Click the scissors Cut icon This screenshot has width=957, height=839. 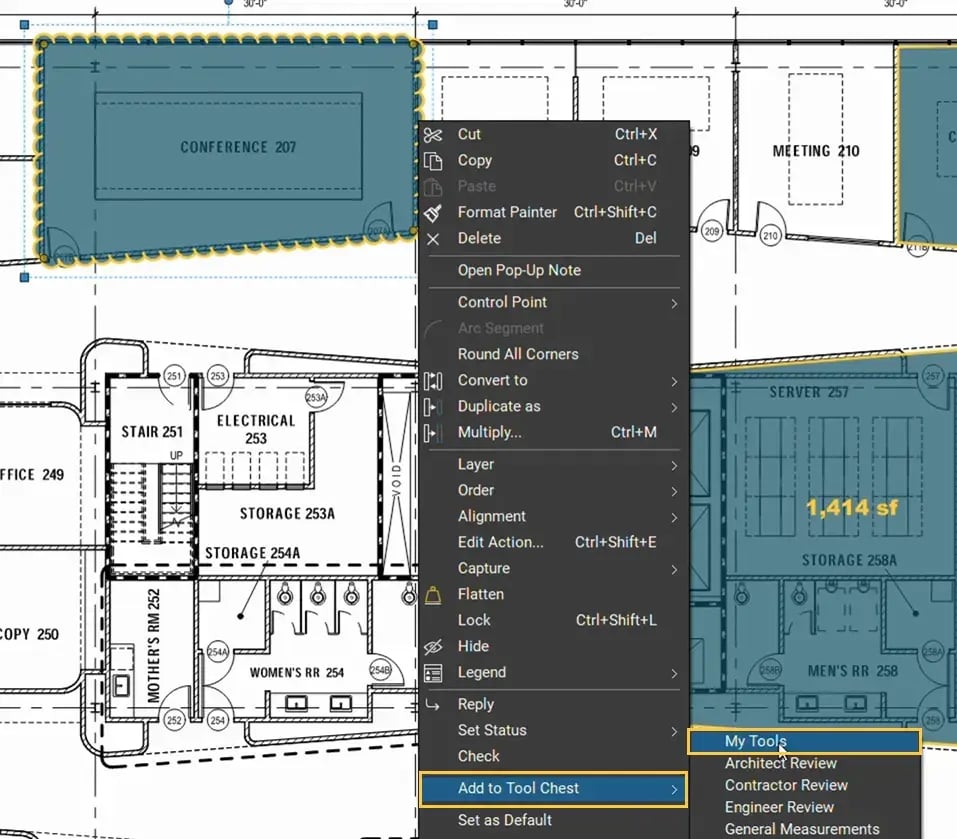[433, 135]
